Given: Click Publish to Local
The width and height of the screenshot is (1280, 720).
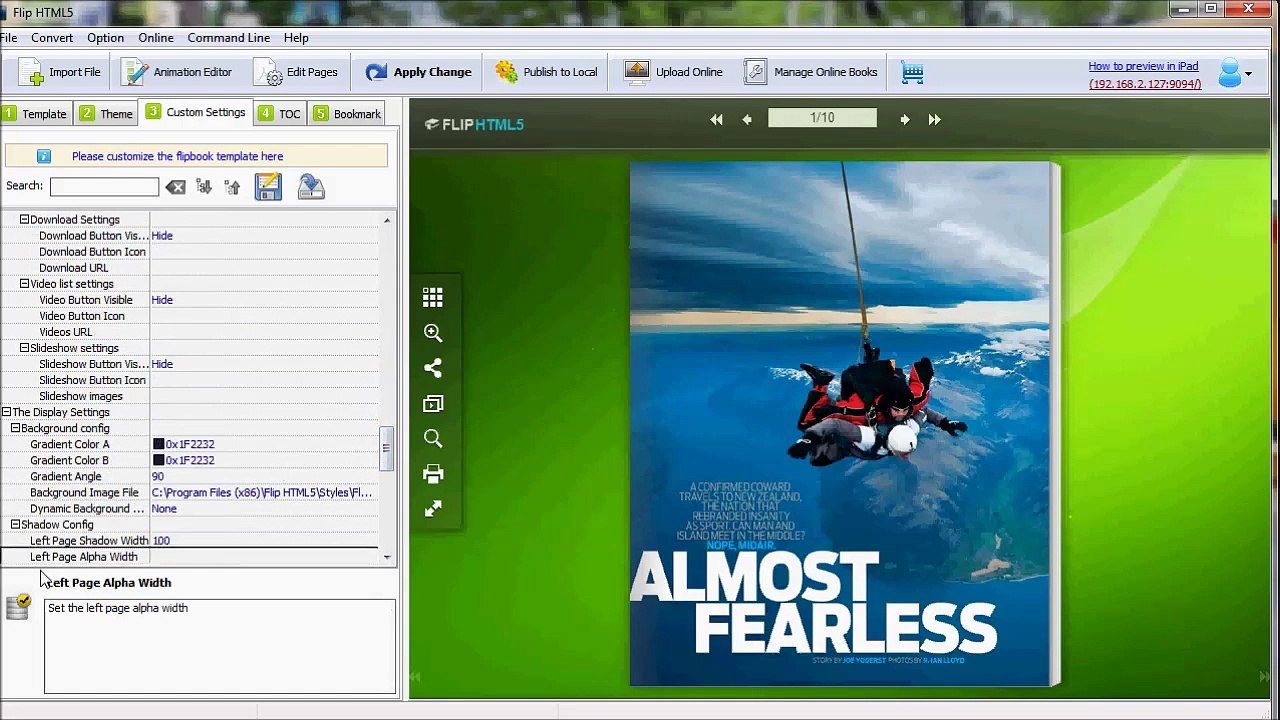Looking at the screenshot, I should pyautogui.click(x=546, y=72).
